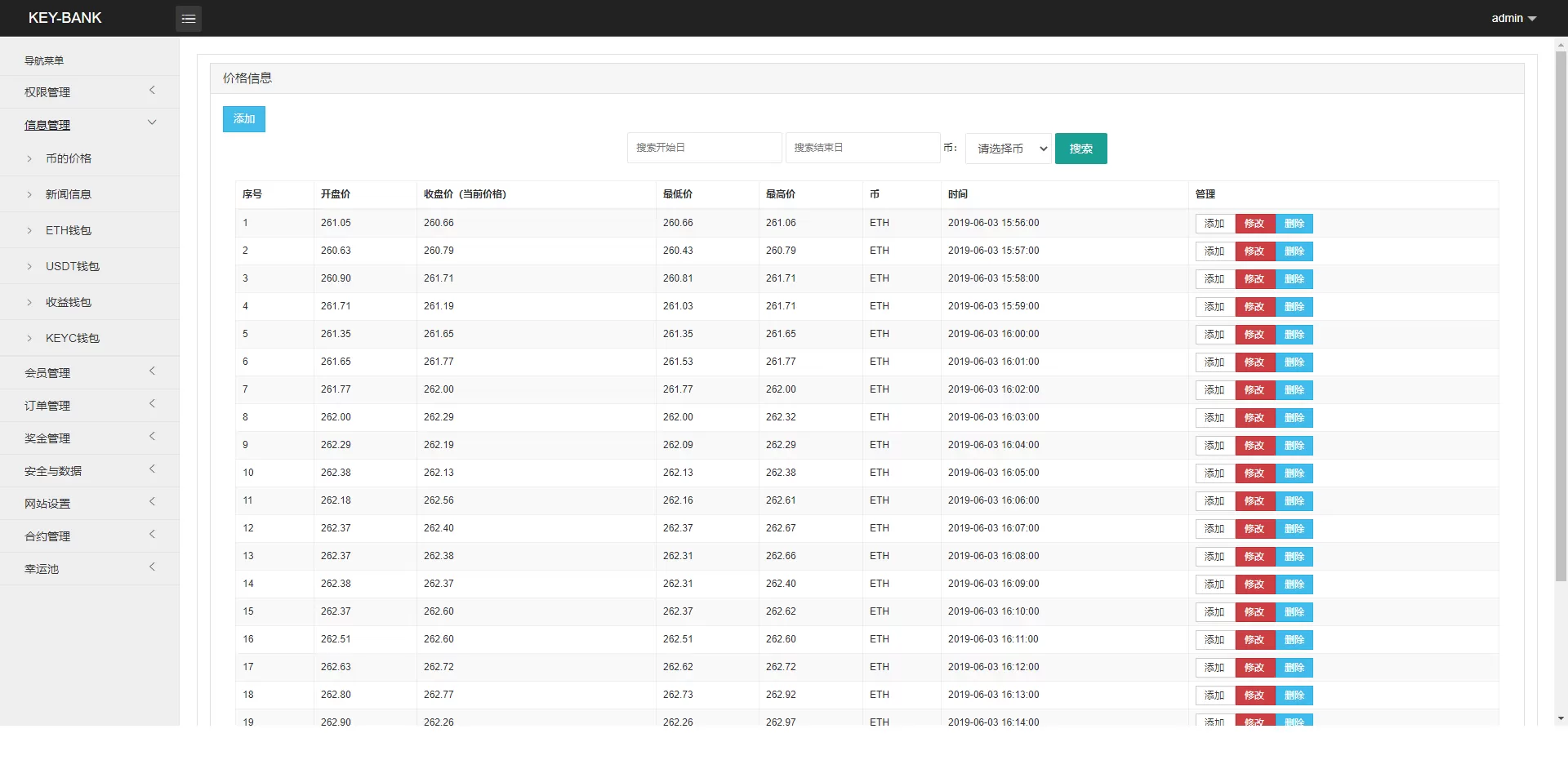Open 币的价格 submenu item

(69, 158)
